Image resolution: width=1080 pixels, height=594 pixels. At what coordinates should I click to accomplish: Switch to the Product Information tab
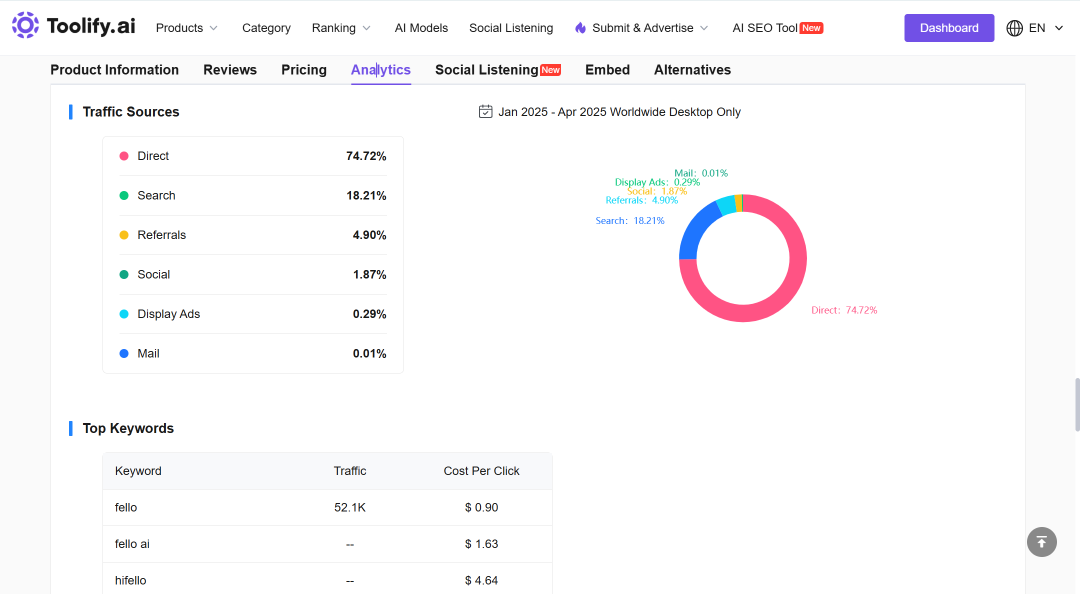click(114, 70)
